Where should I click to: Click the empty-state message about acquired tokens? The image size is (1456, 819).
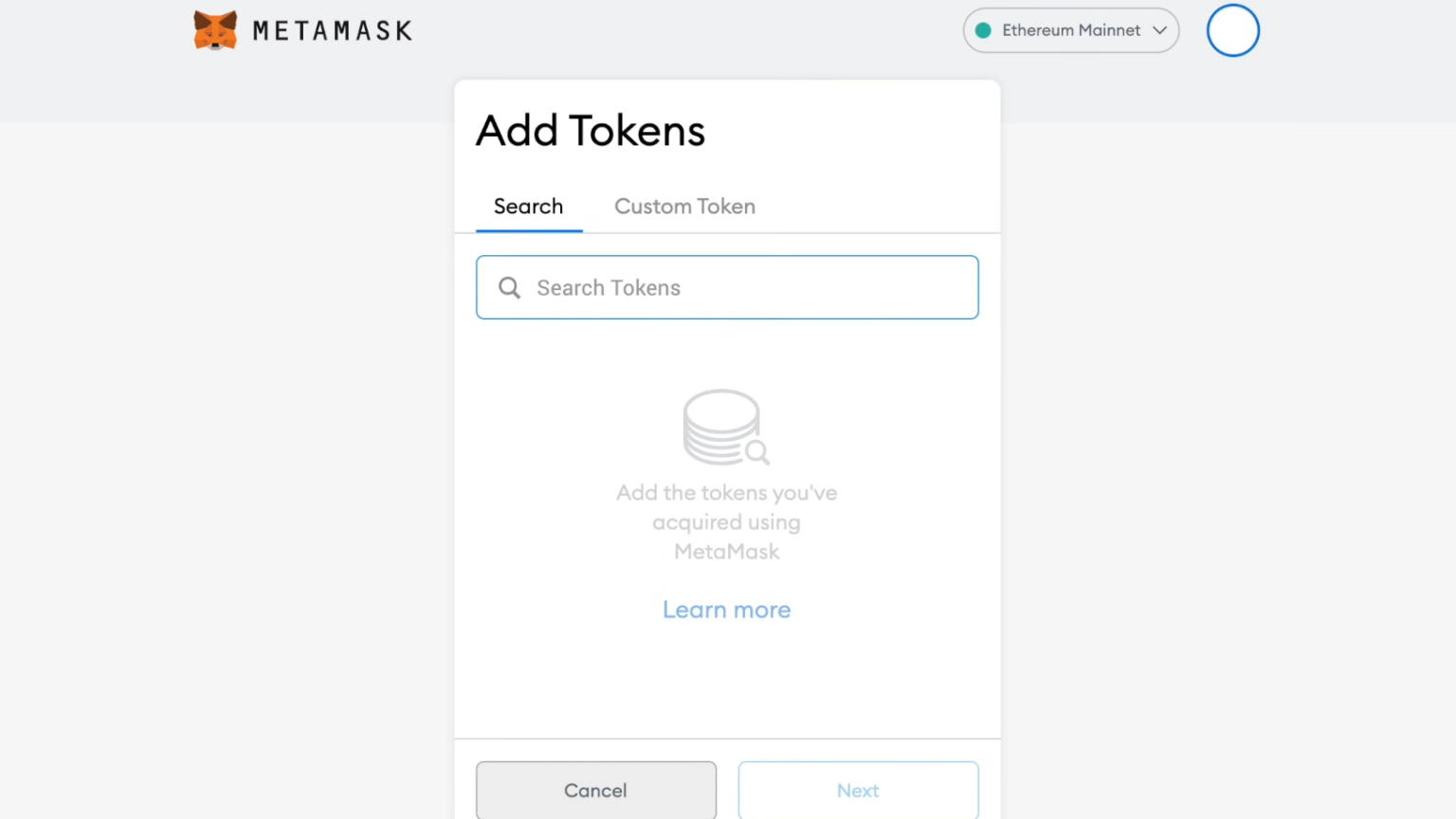coord(726,521)
